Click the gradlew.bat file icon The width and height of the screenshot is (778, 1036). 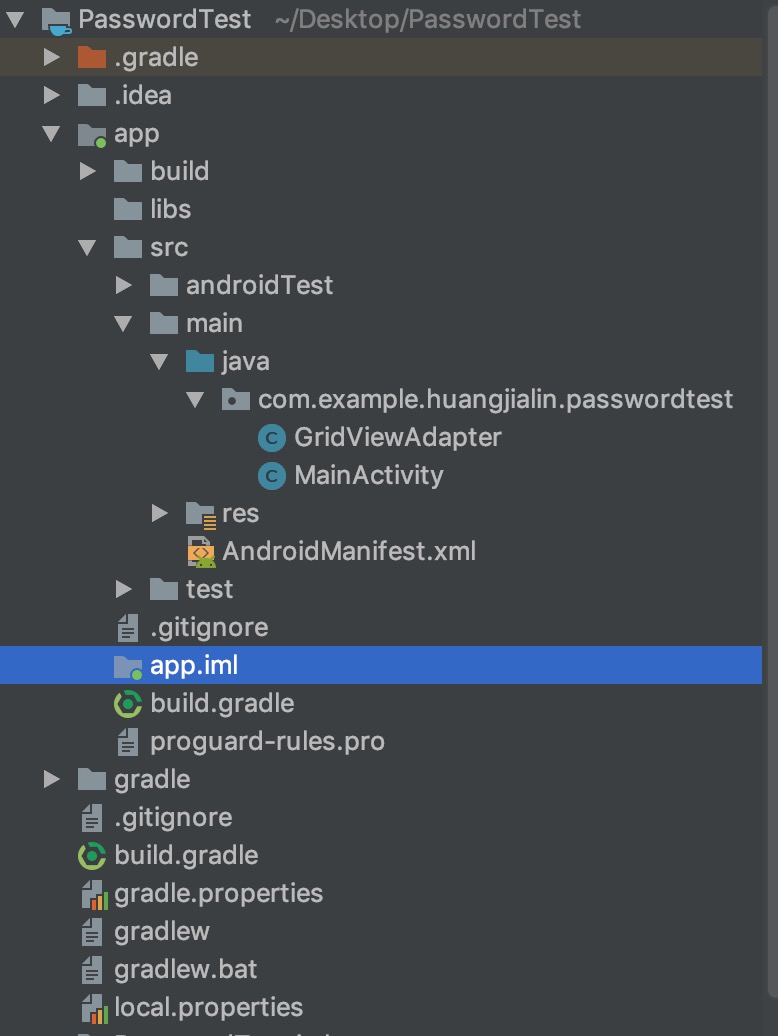(92, 970)
